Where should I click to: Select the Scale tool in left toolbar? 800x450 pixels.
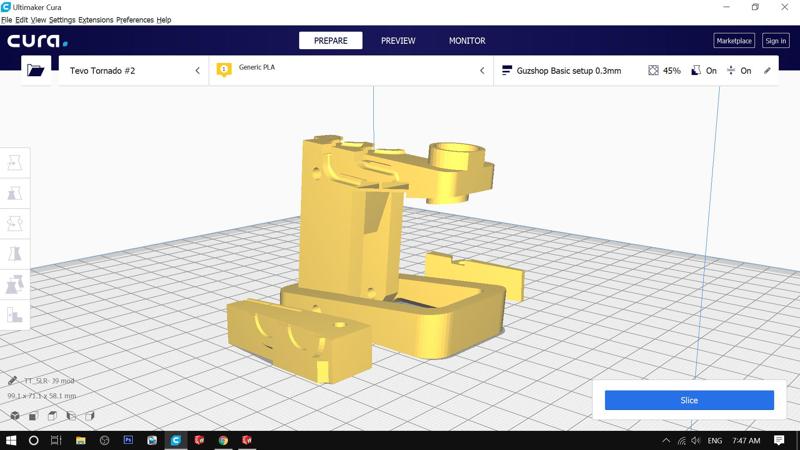coord(15,193)
